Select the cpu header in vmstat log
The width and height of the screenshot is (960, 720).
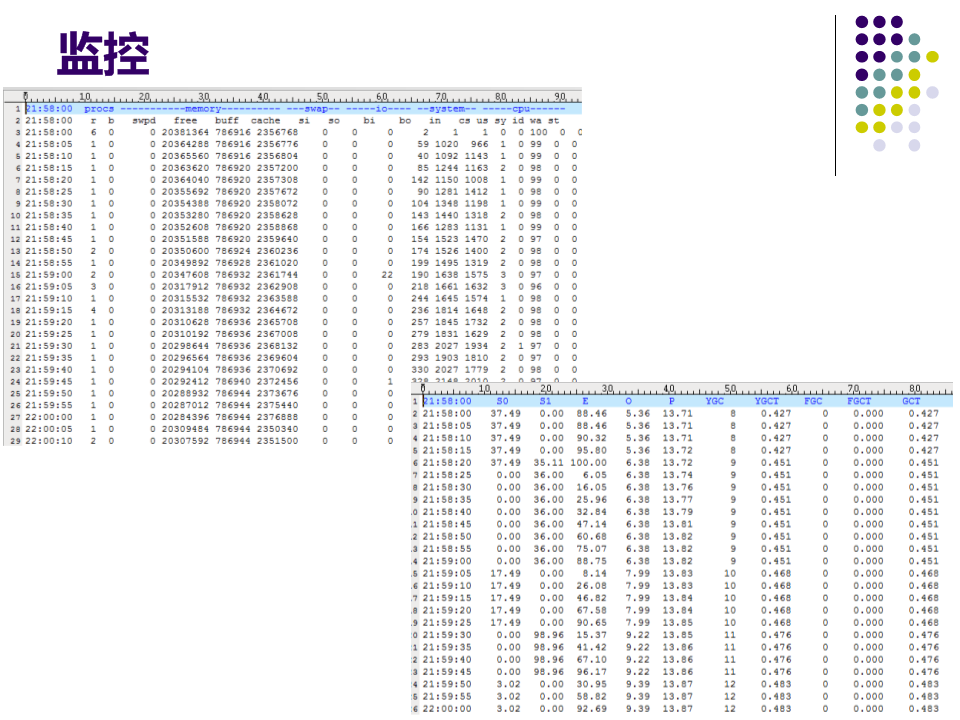pos(523,109)
